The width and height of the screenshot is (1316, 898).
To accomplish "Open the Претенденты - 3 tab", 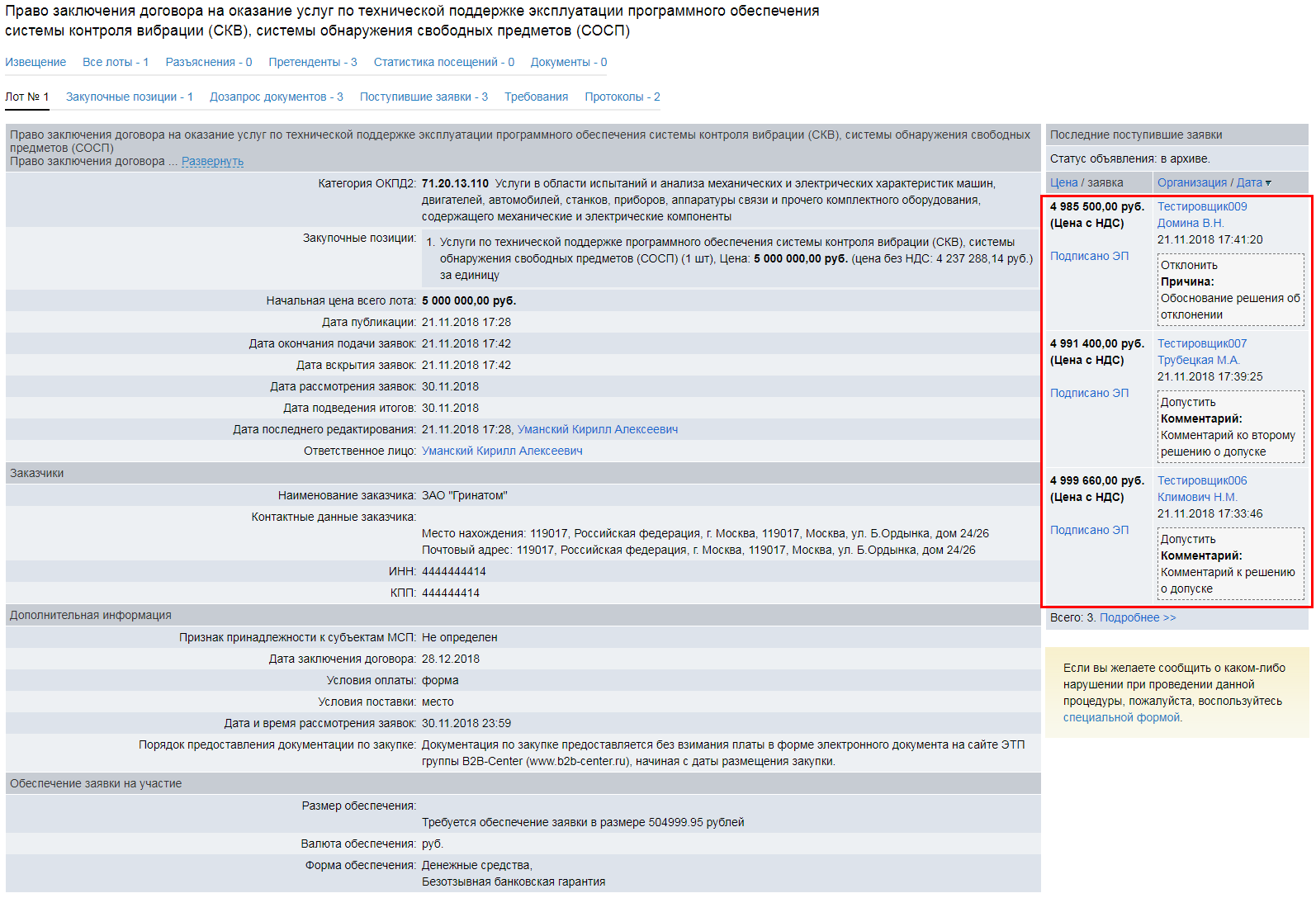I will tap(312, 63).
